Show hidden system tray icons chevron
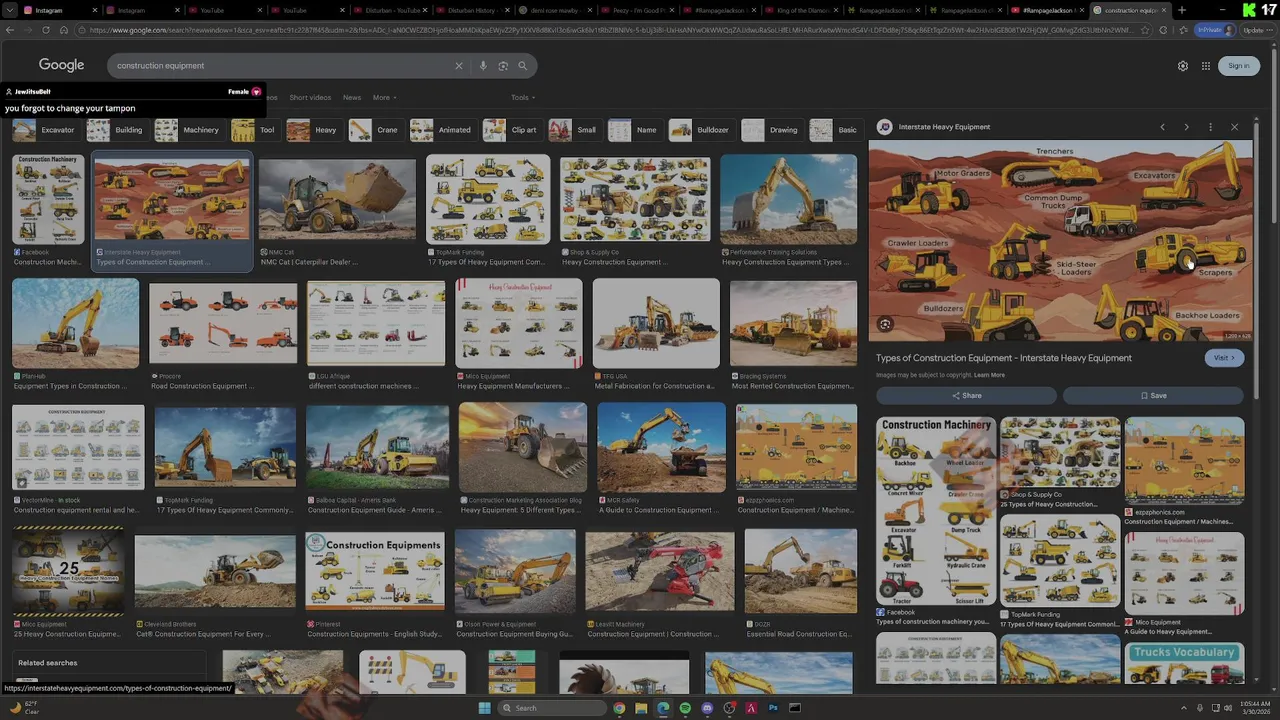 tap(1182, 708)
